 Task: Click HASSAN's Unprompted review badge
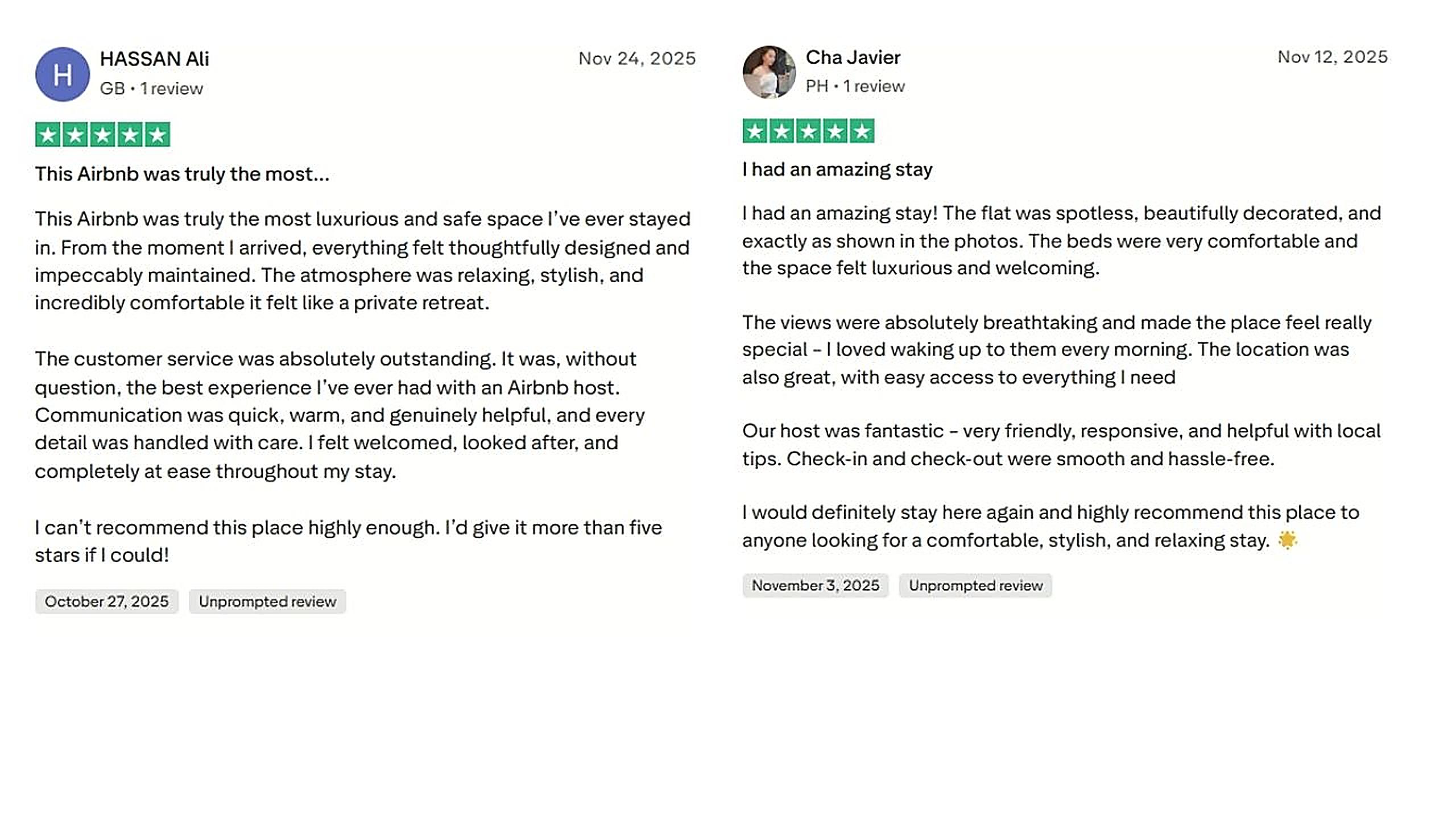(x=267, y=601)
